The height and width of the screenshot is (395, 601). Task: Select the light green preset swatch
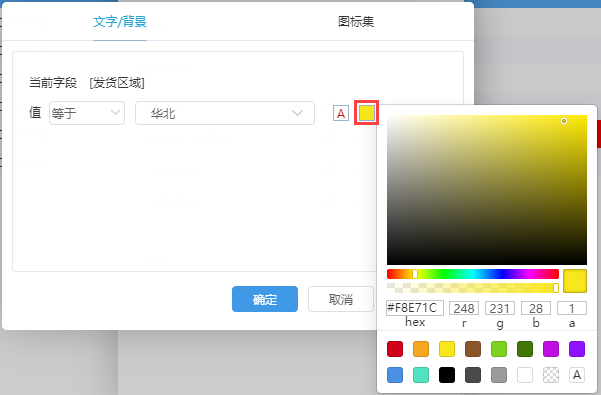(x=499, y=349)
